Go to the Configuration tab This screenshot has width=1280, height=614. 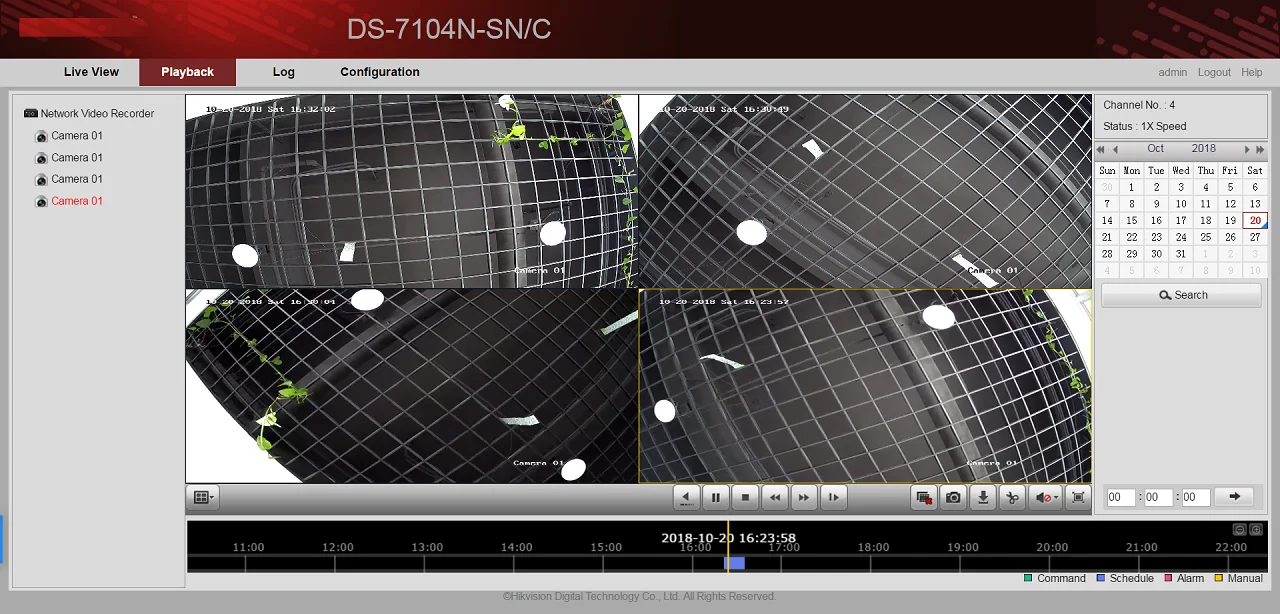380,72
